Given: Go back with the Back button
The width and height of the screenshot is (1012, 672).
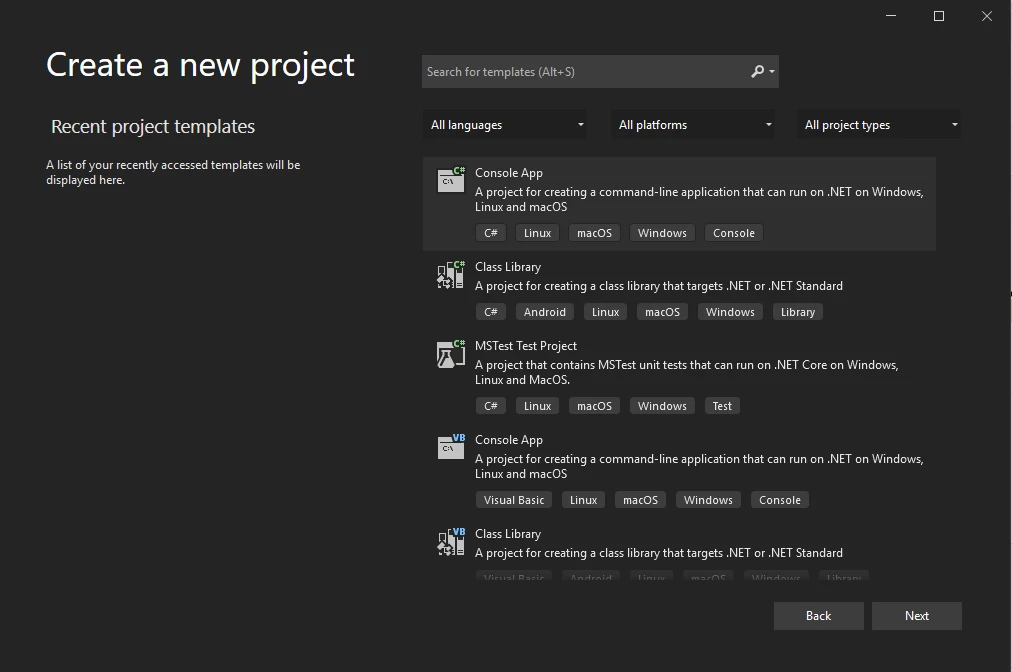Looking at the screenshot, I should tap(818, 616).
